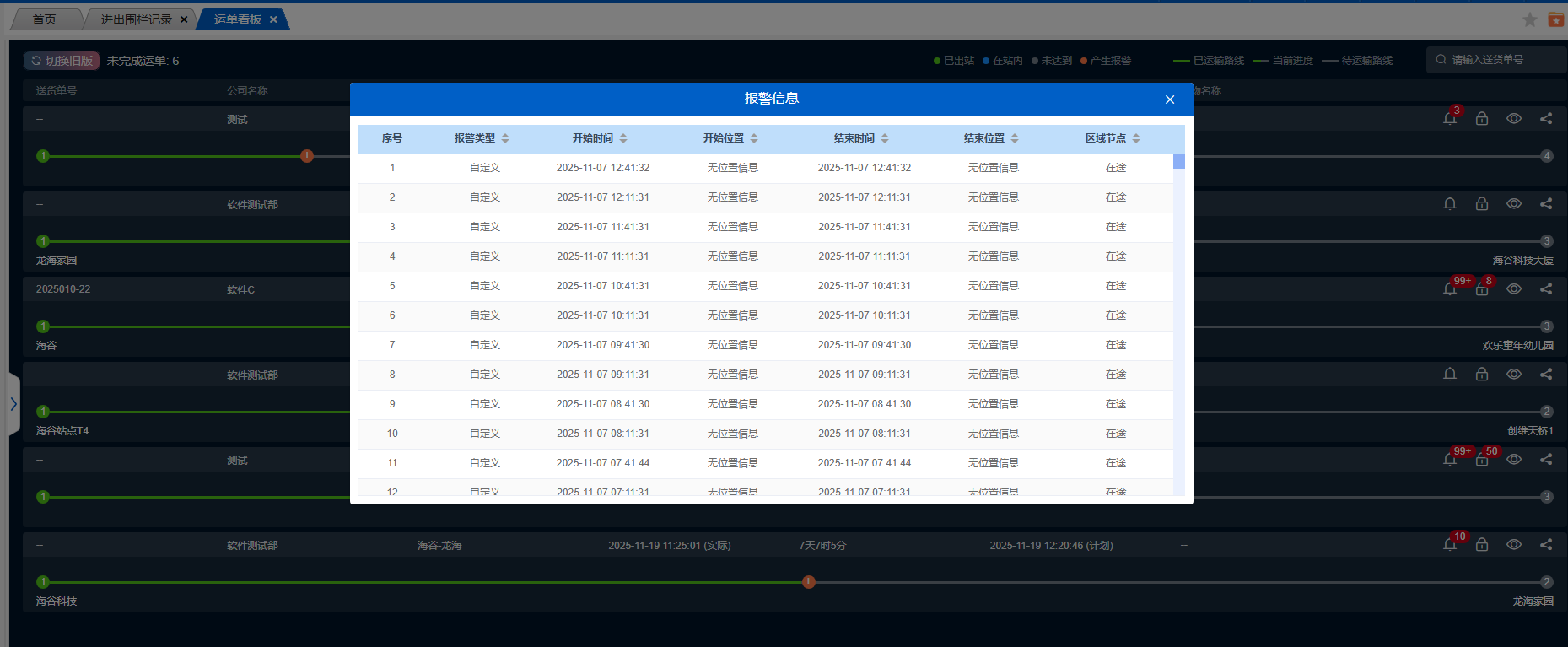Toggle the eye icon for the 海谷科技大厦 waybill
The width and height of the screenshot is (1568, 647).
1514,204
